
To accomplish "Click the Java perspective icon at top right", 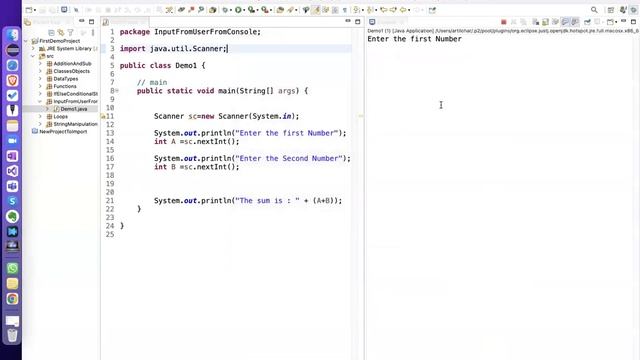I will (623, 10).
